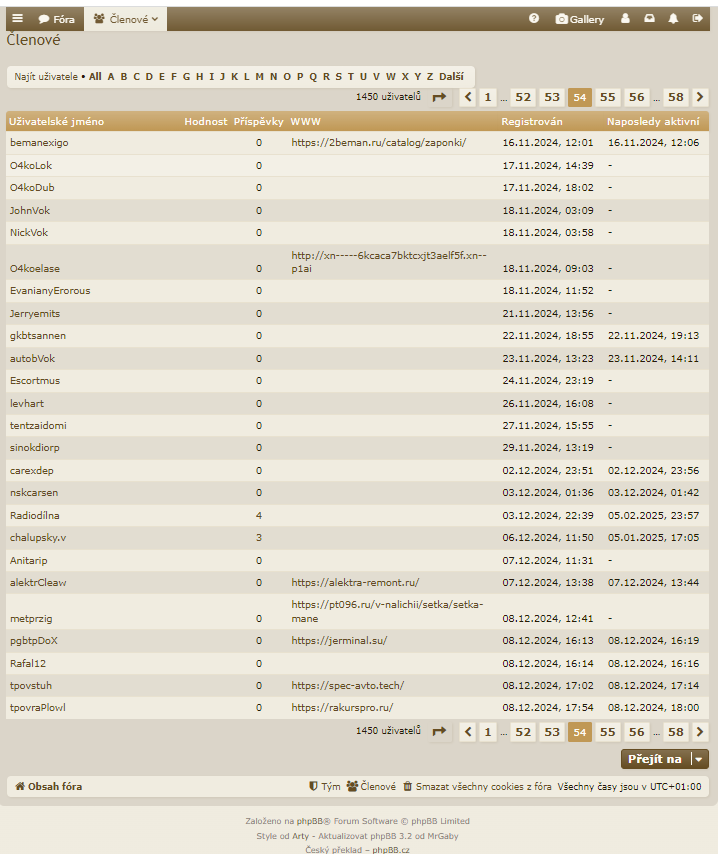Click the logout arrow icon in navbar

pyautogui.click(x=697, y=19)
